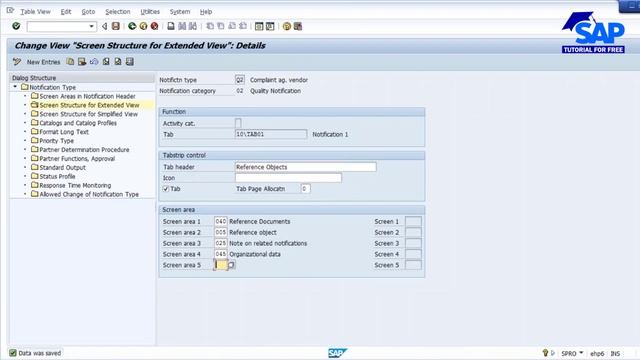Click the Screen area 1 field 040

[x=221, y=221]
